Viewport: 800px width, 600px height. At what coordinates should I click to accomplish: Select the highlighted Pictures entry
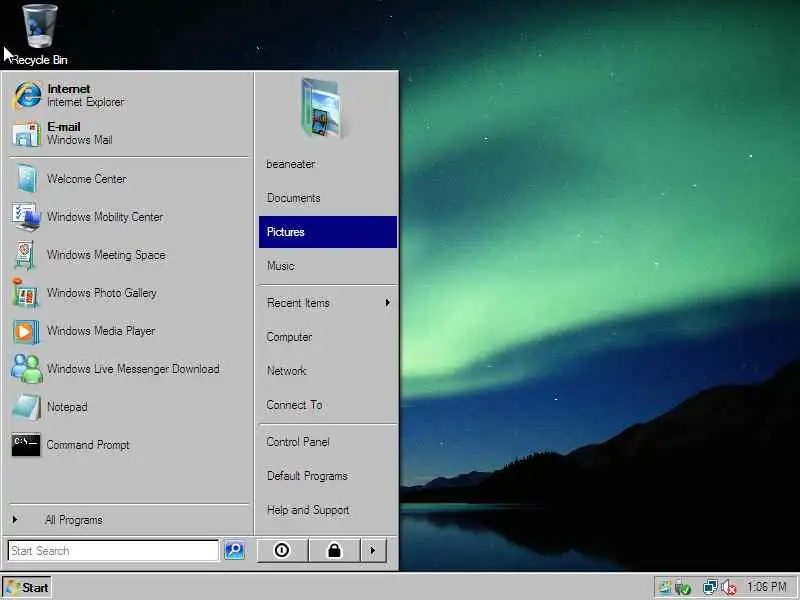coord(328,232)
